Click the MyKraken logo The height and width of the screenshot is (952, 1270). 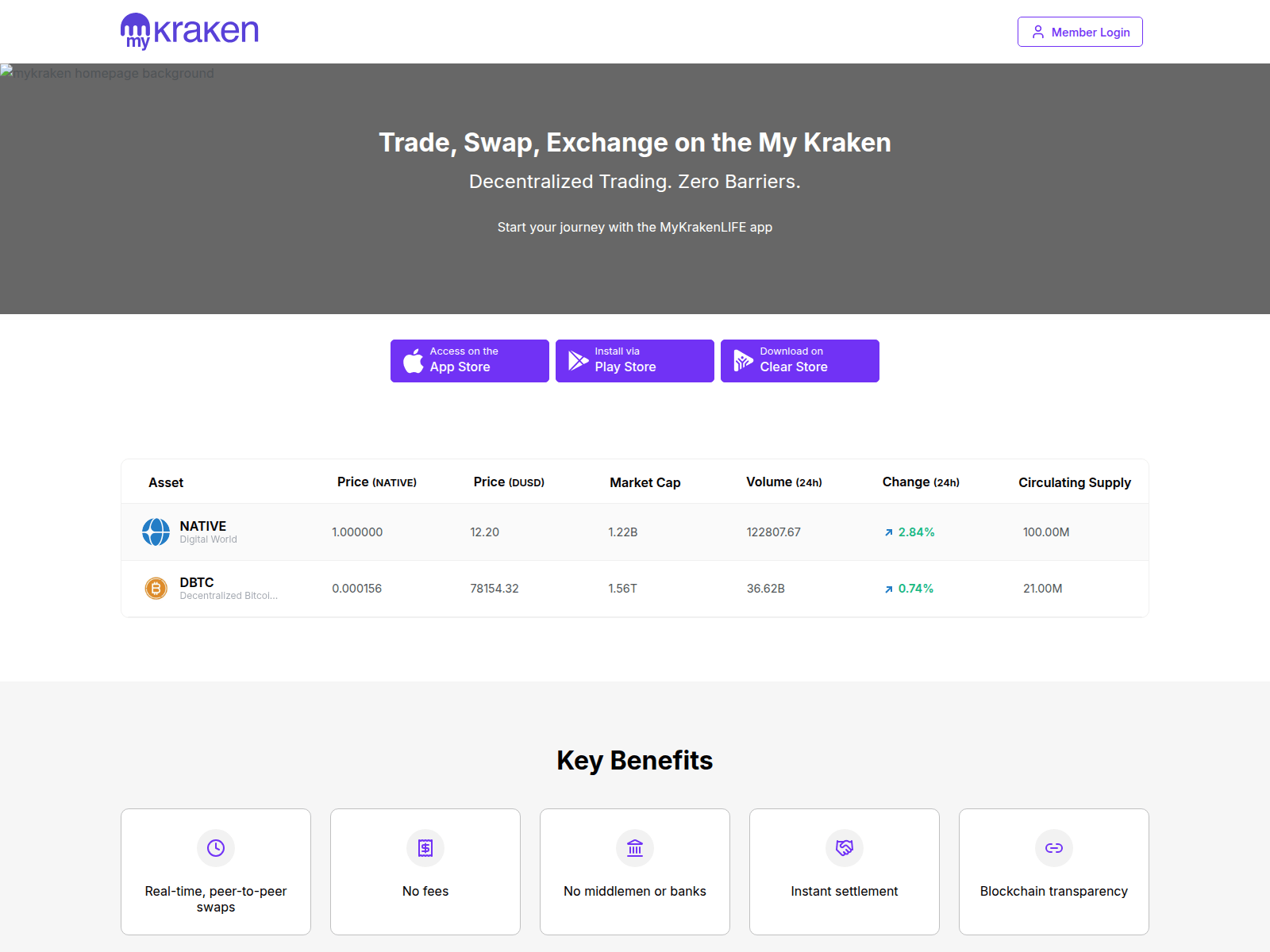click(190, 32)
